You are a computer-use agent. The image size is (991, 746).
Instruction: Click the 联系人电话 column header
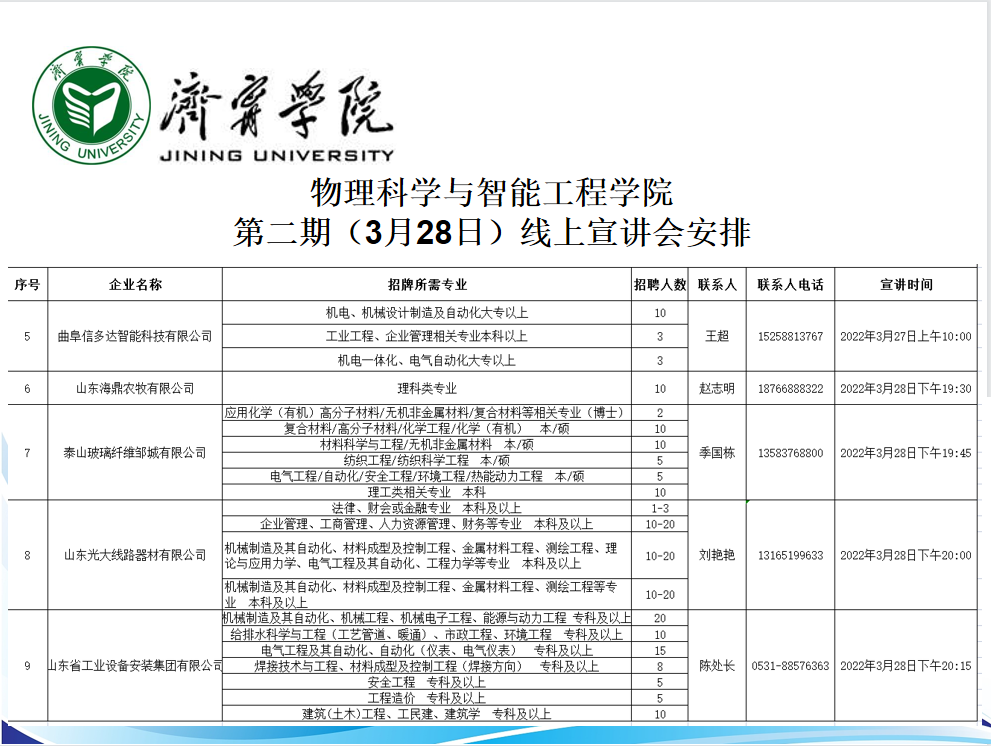(790, 284)
